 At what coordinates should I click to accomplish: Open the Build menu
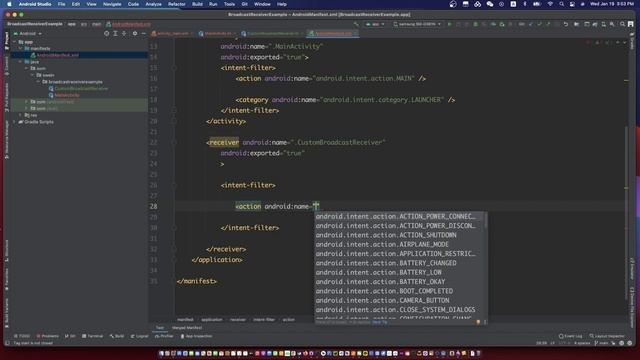(197, 4)
